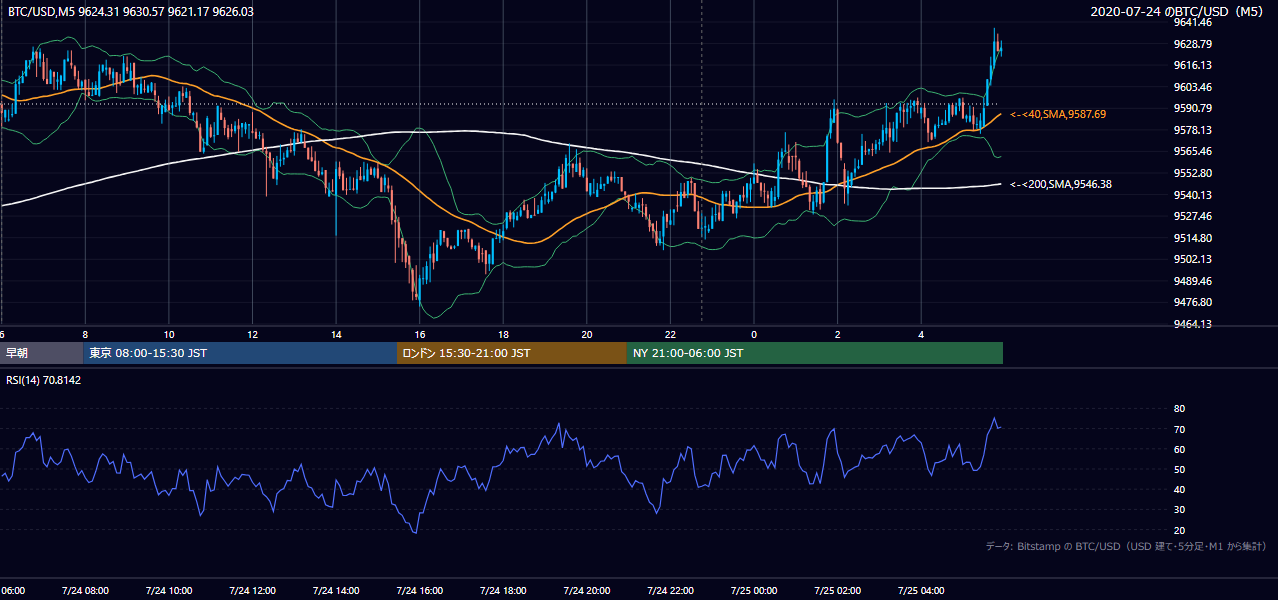The width and height of the screenshot is (1278, 600).
Task: Click the bottom time label 7/24 14:00
Action: pyautogui.click(x=335, y=591)
